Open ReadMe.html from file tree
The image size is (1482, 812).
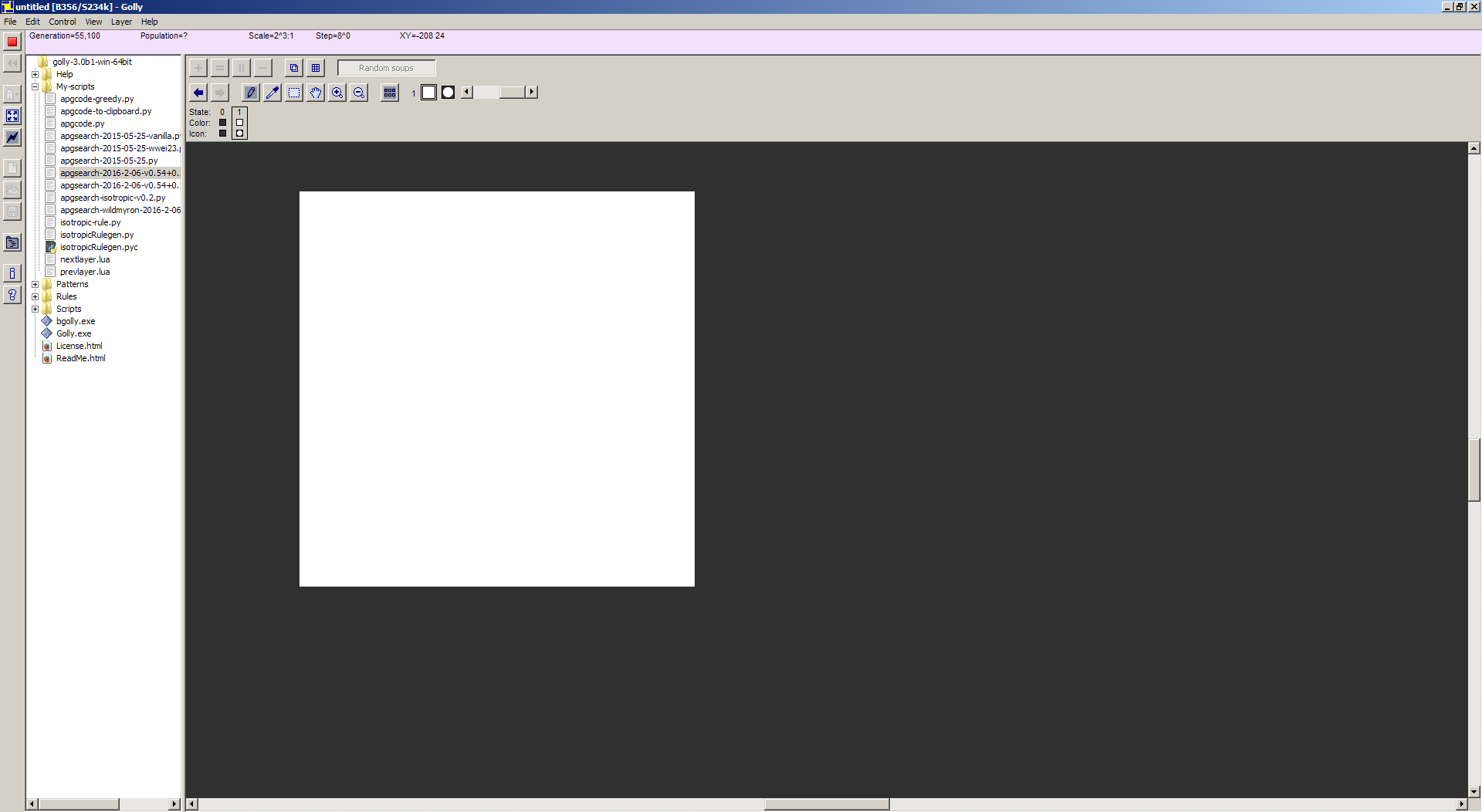80,358
